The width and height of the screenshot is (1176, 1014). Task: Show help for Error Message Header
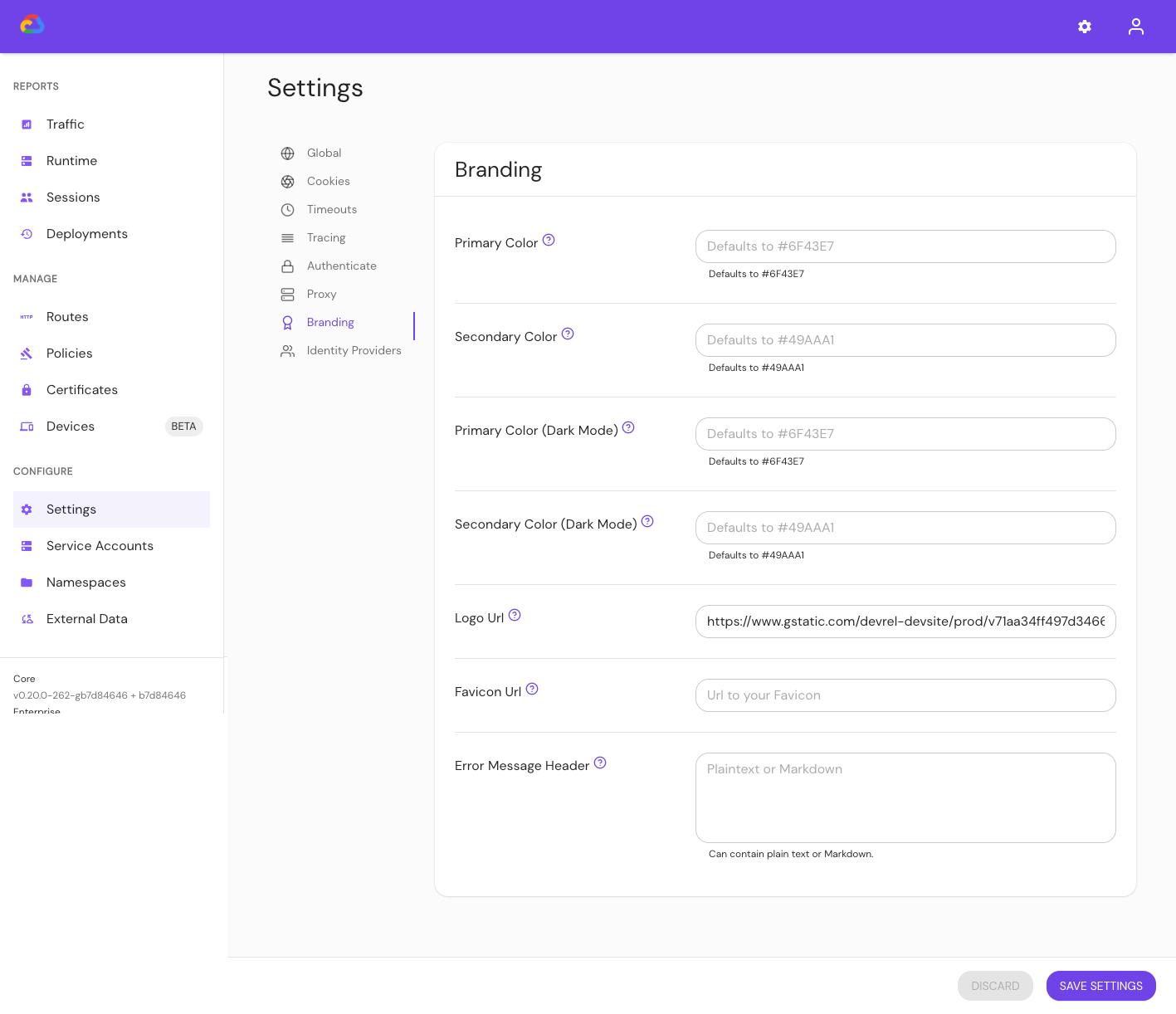tap(600, 763)
